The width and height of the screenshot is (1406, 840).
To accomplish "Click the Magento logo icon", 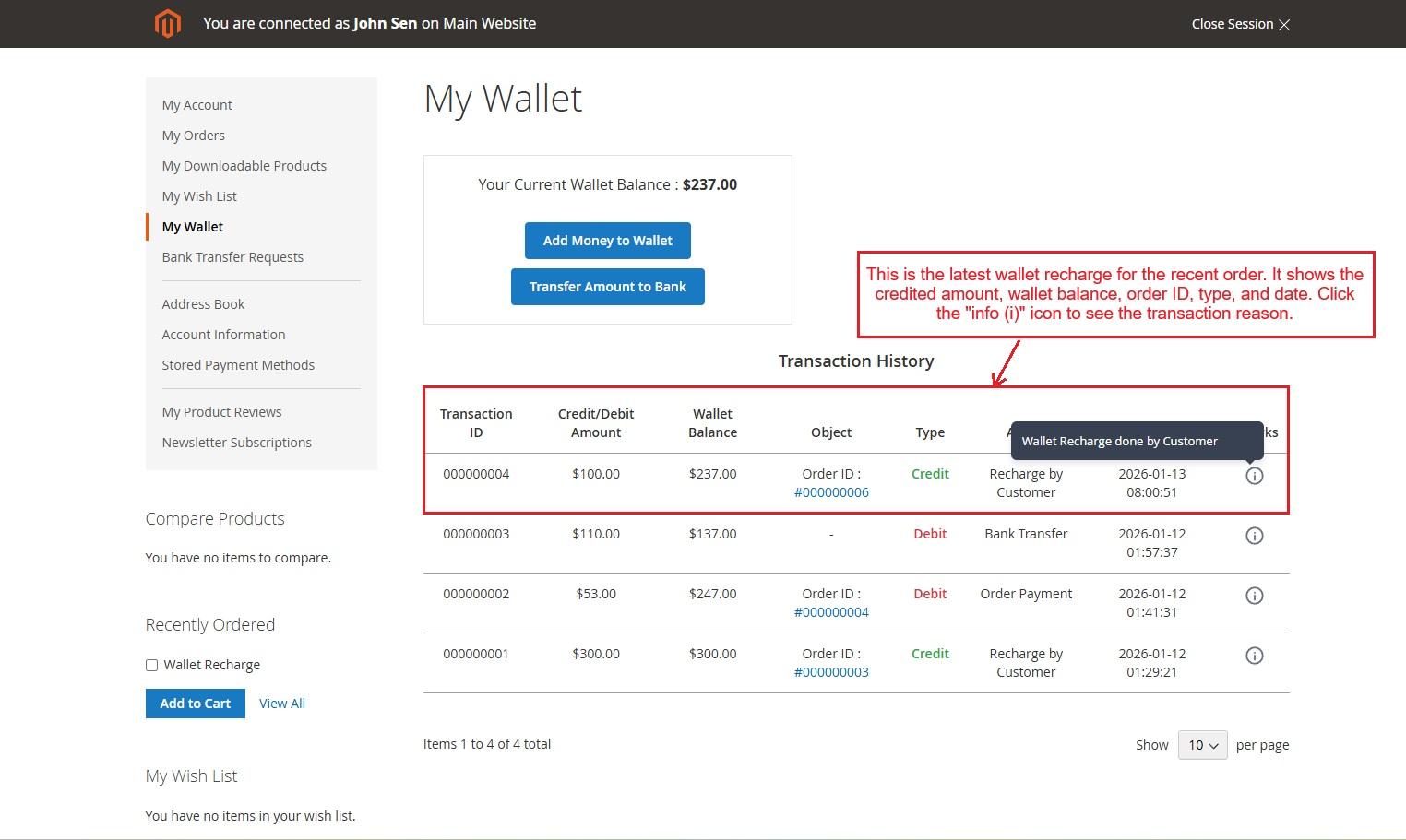I will pos(167,24).
